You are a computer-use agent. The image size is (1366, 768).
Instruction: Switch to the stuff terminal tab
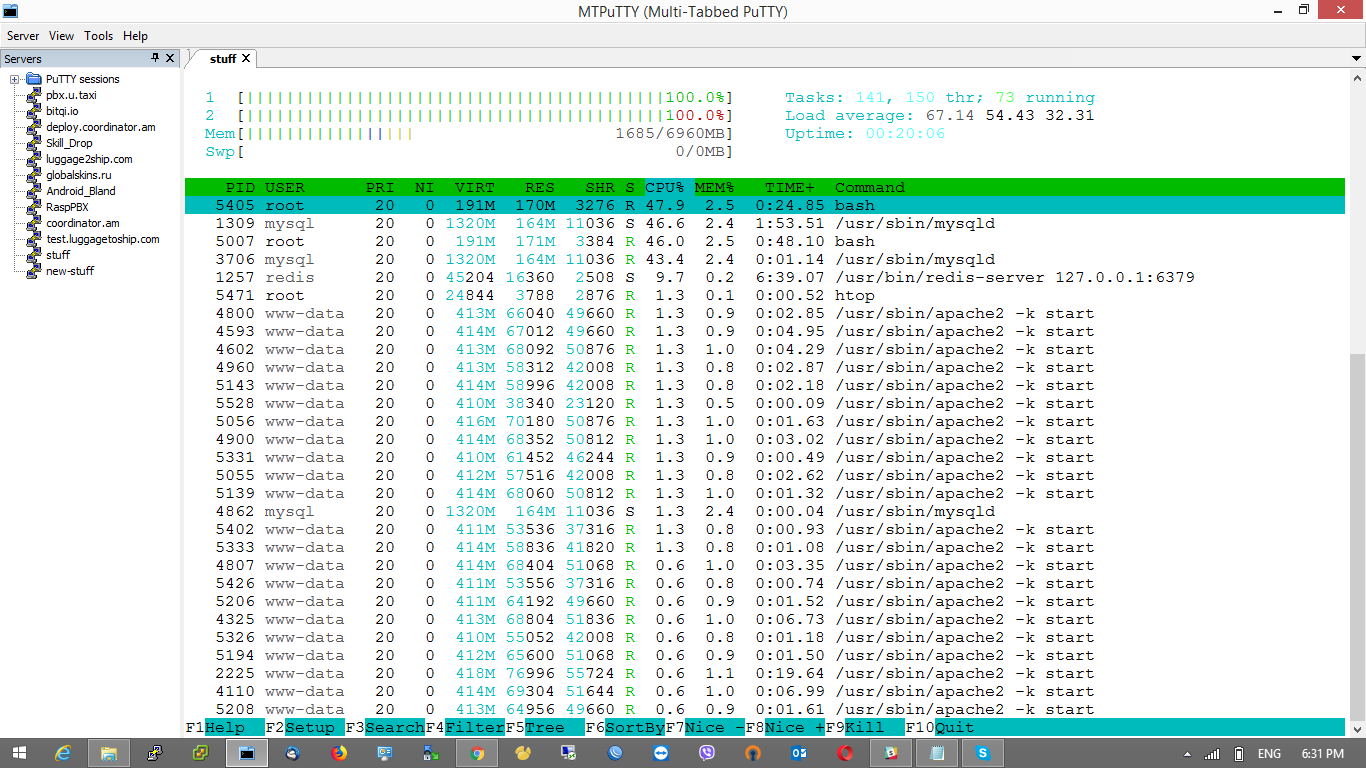(223, 59)
